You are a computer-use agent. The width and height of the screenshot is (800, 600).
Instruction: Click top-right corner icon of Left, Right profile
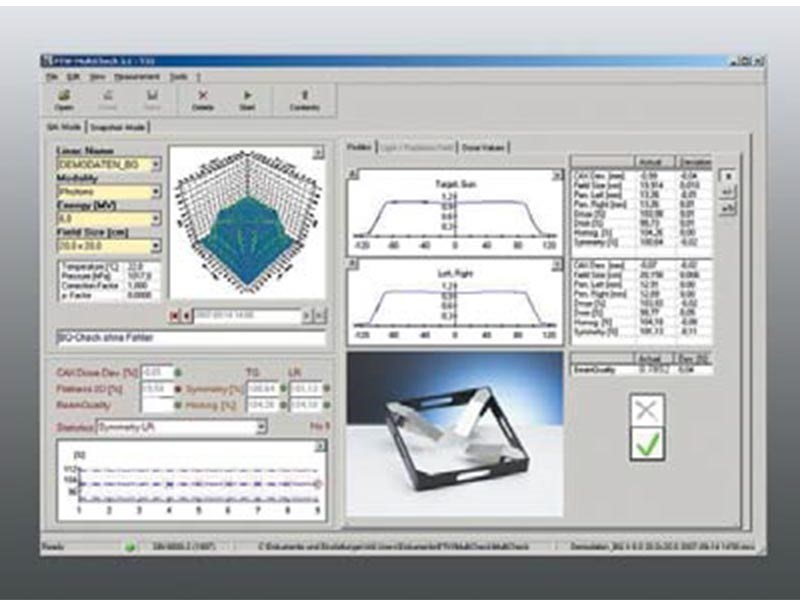point(557,264)
